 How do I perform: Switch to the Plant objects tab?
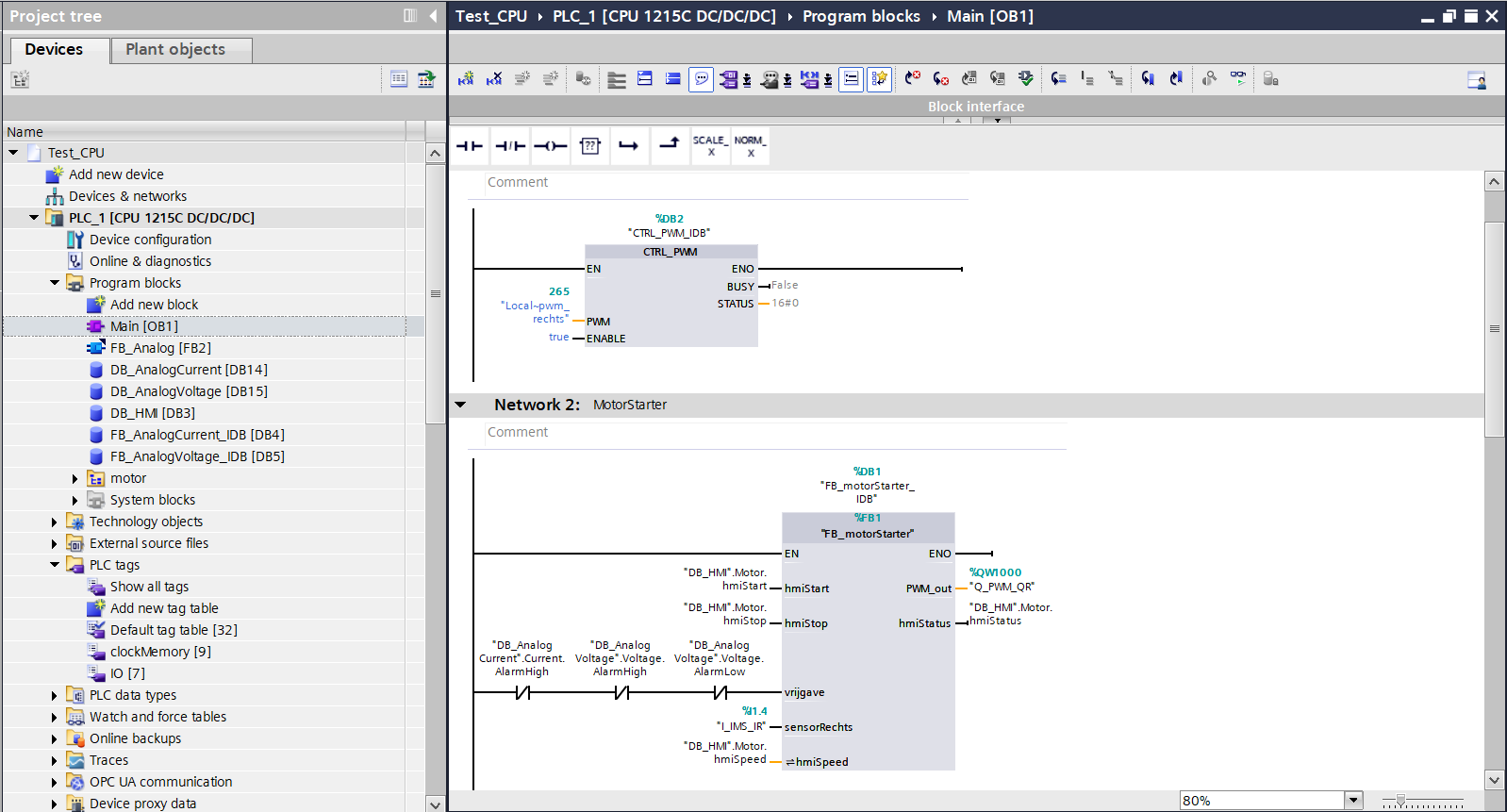[175, 50]
